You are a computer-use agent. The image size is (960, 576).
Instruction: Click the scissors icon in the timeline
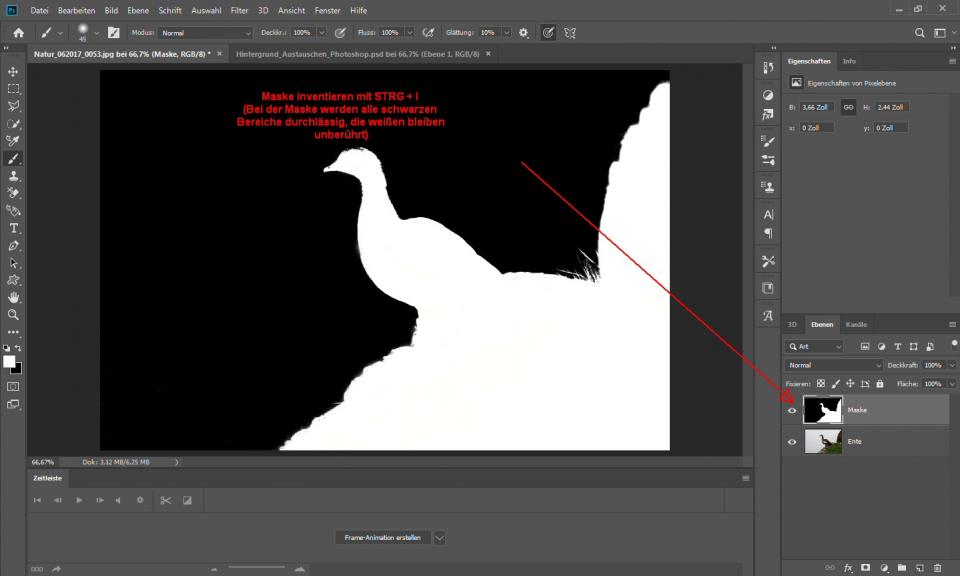point(166,500)
